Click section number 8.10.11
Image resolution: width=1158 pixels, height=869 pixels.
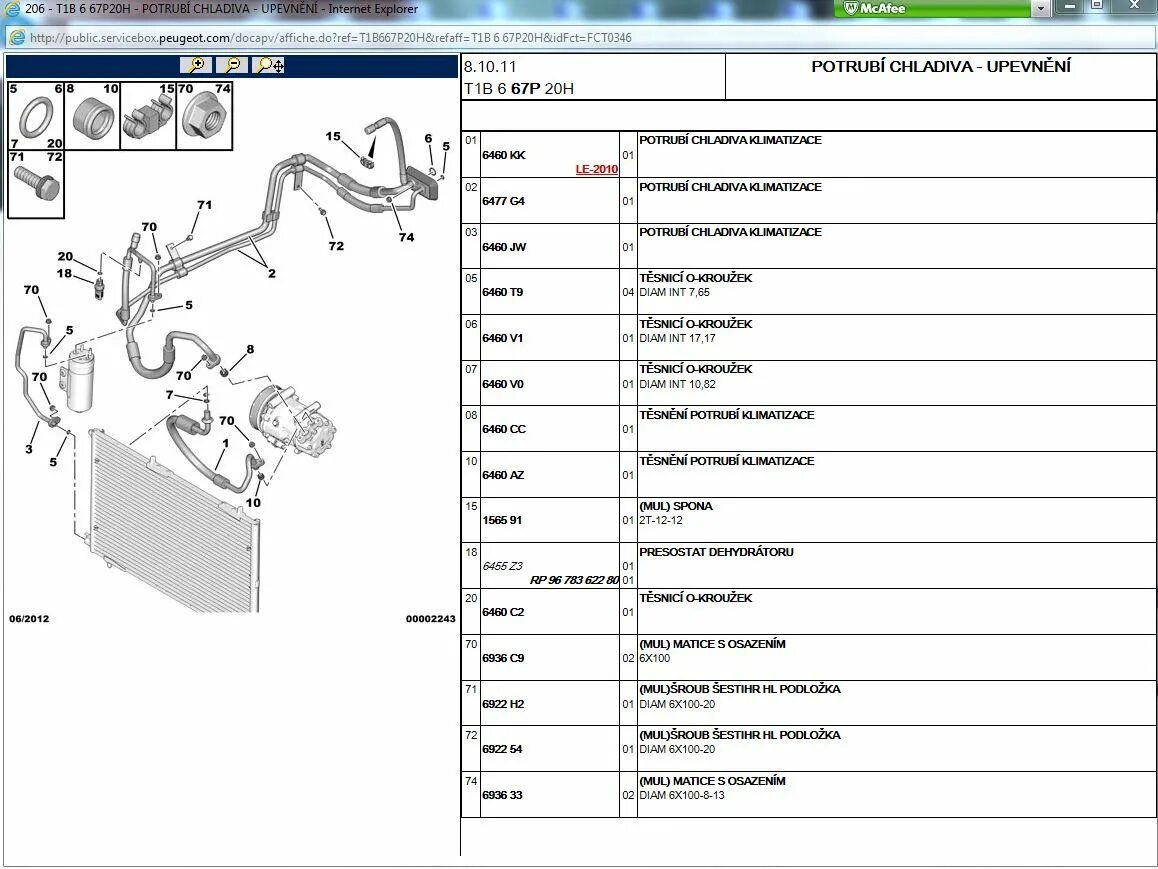point(490,66)
